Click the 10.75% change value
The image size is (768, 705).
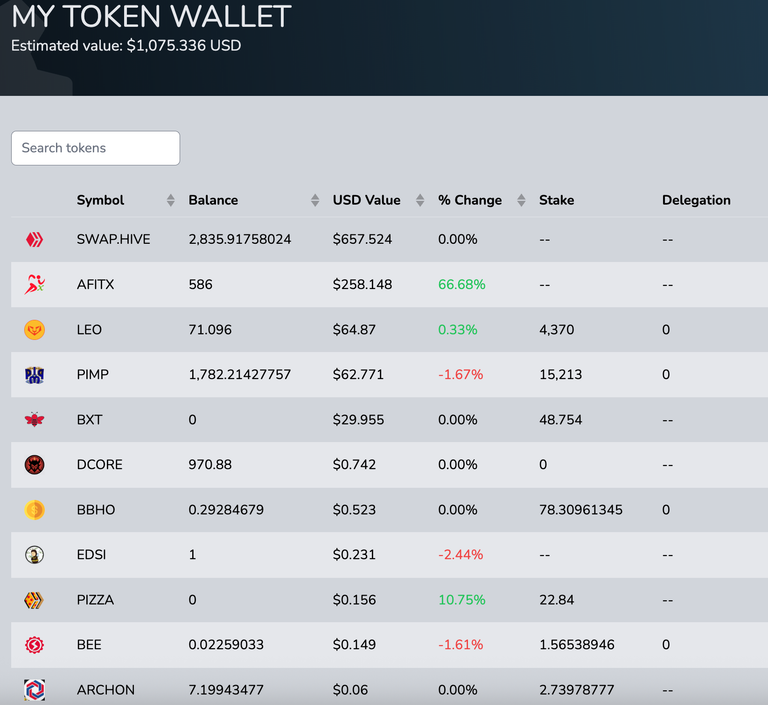tap(461, 600)
